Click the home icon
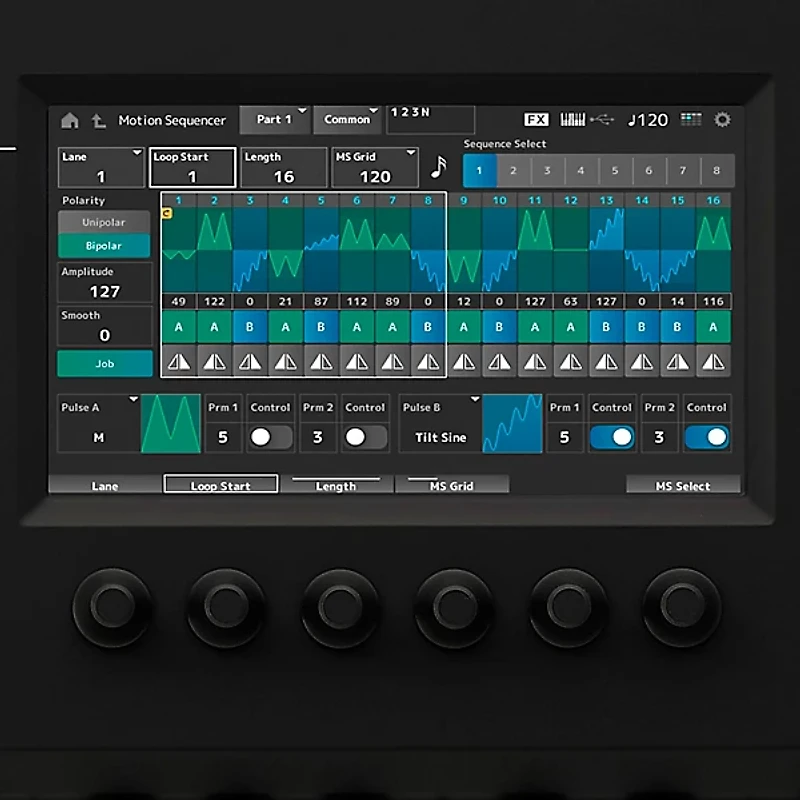800x800 pixels. (x=70, y=120)
